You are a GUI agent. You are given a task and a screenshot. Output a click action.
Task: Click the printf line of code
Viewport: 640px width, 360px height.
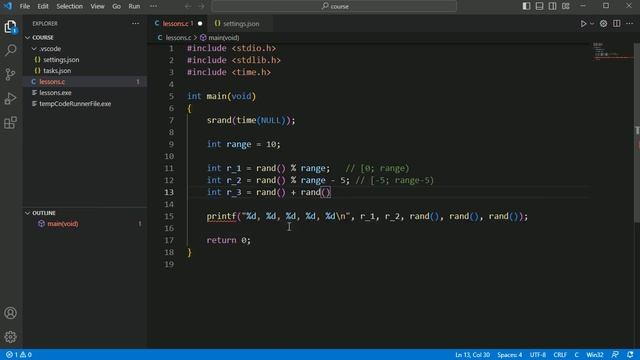[x=367, y=216]
